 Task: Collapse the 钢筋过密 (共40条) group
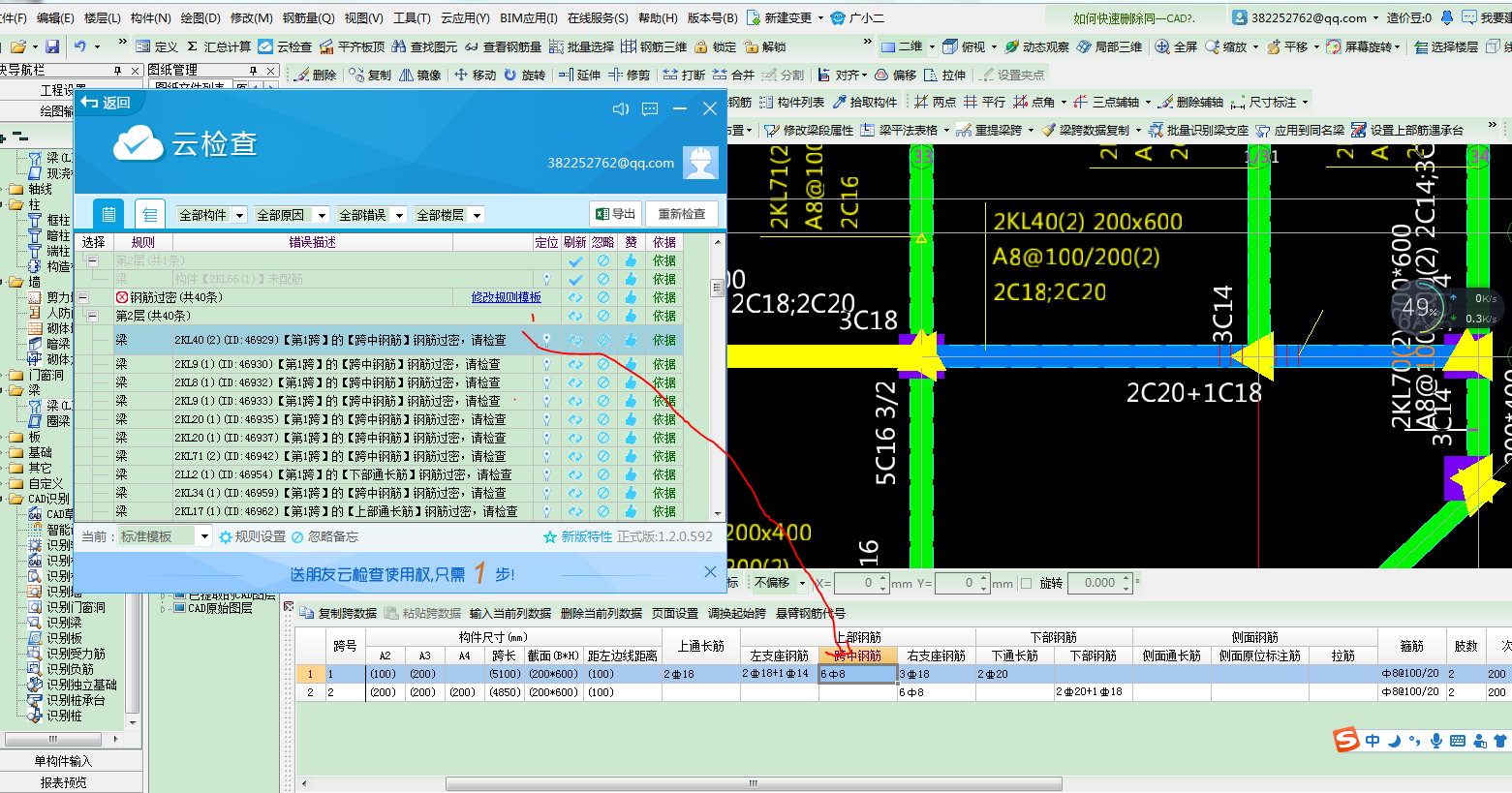83,297
